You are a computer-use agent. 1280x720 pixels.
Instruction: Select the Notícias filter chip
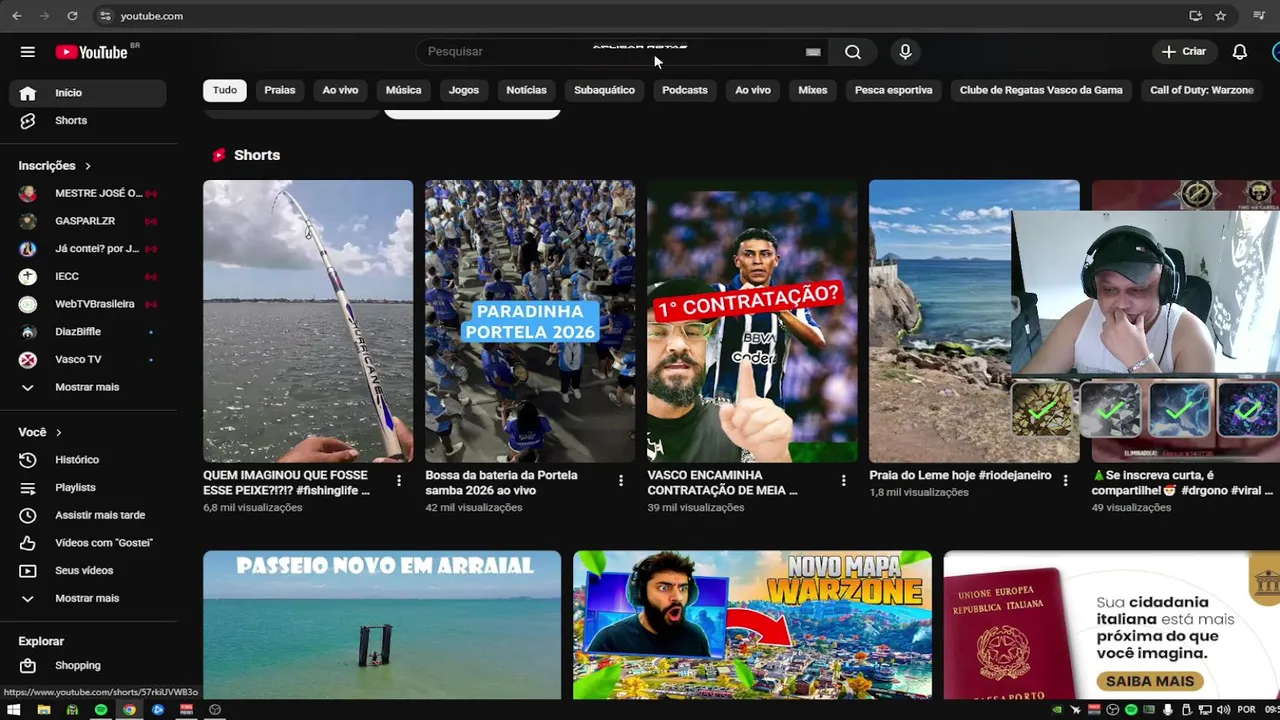[x=526, y=90]
